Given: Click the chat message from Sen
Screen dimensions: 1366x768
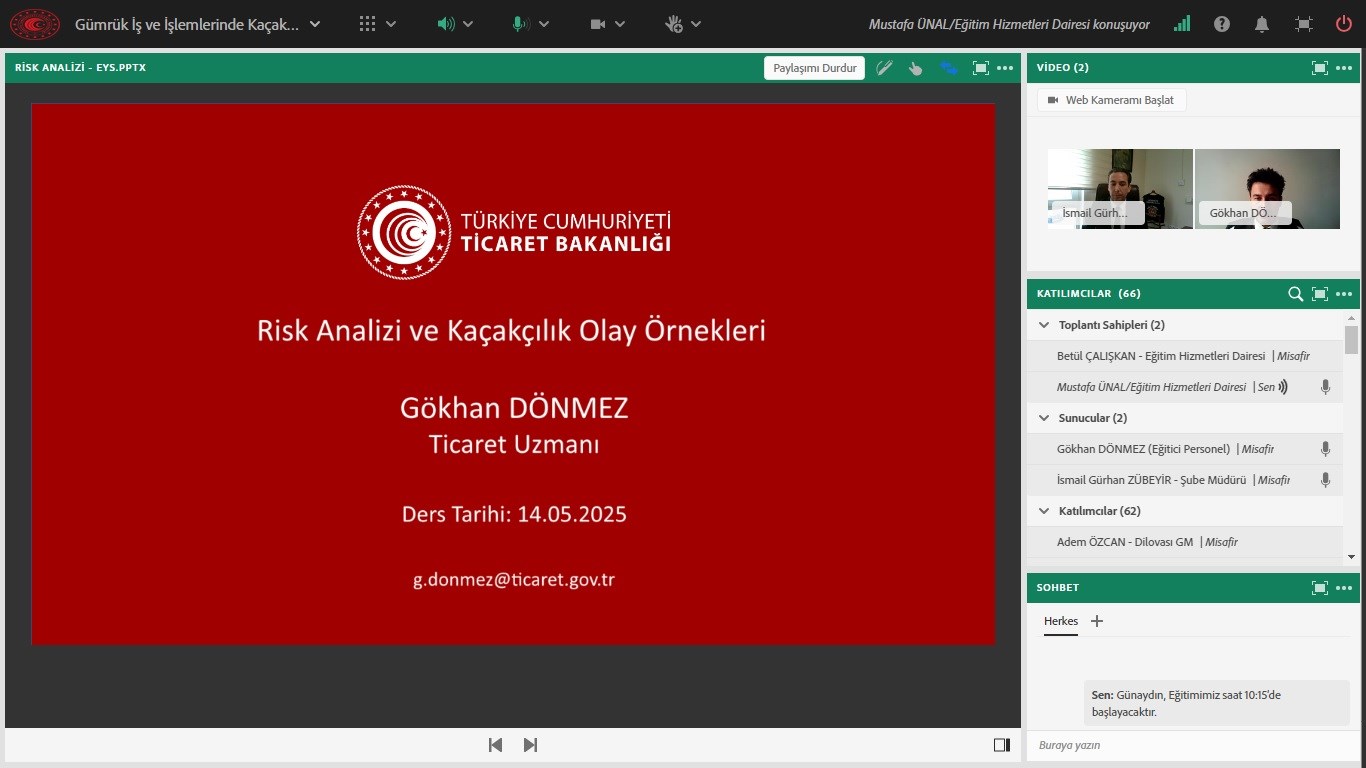Looking at the screenshot, I should [1217, 703].
